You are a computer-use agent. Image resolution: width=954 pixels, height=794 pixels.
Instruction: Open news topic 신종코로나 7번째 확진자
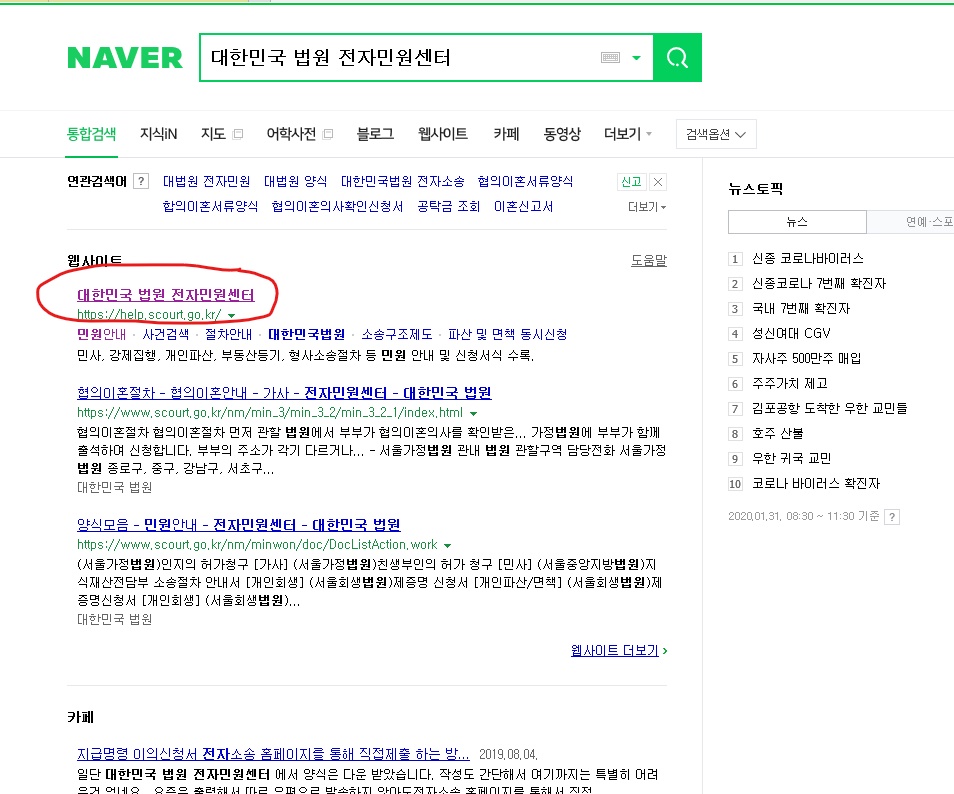(x=819, y=284)
